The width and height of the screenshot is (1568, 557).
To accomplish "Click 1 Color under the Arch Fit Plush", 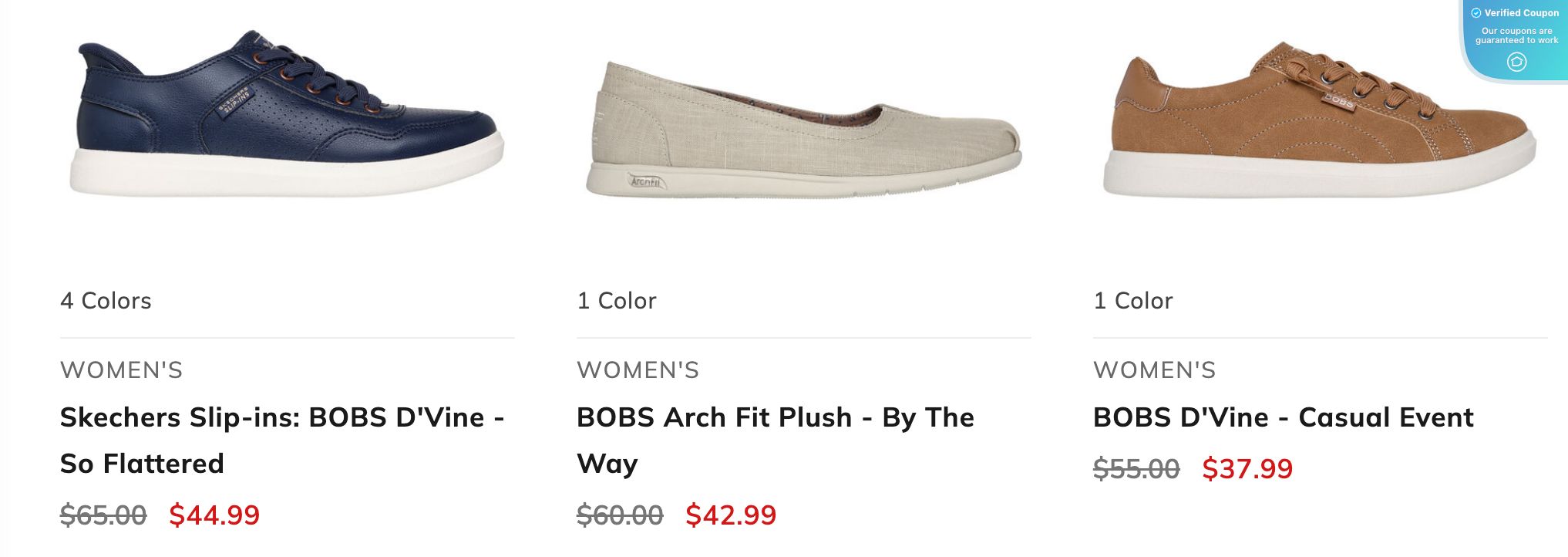I will tap(616, 301).
